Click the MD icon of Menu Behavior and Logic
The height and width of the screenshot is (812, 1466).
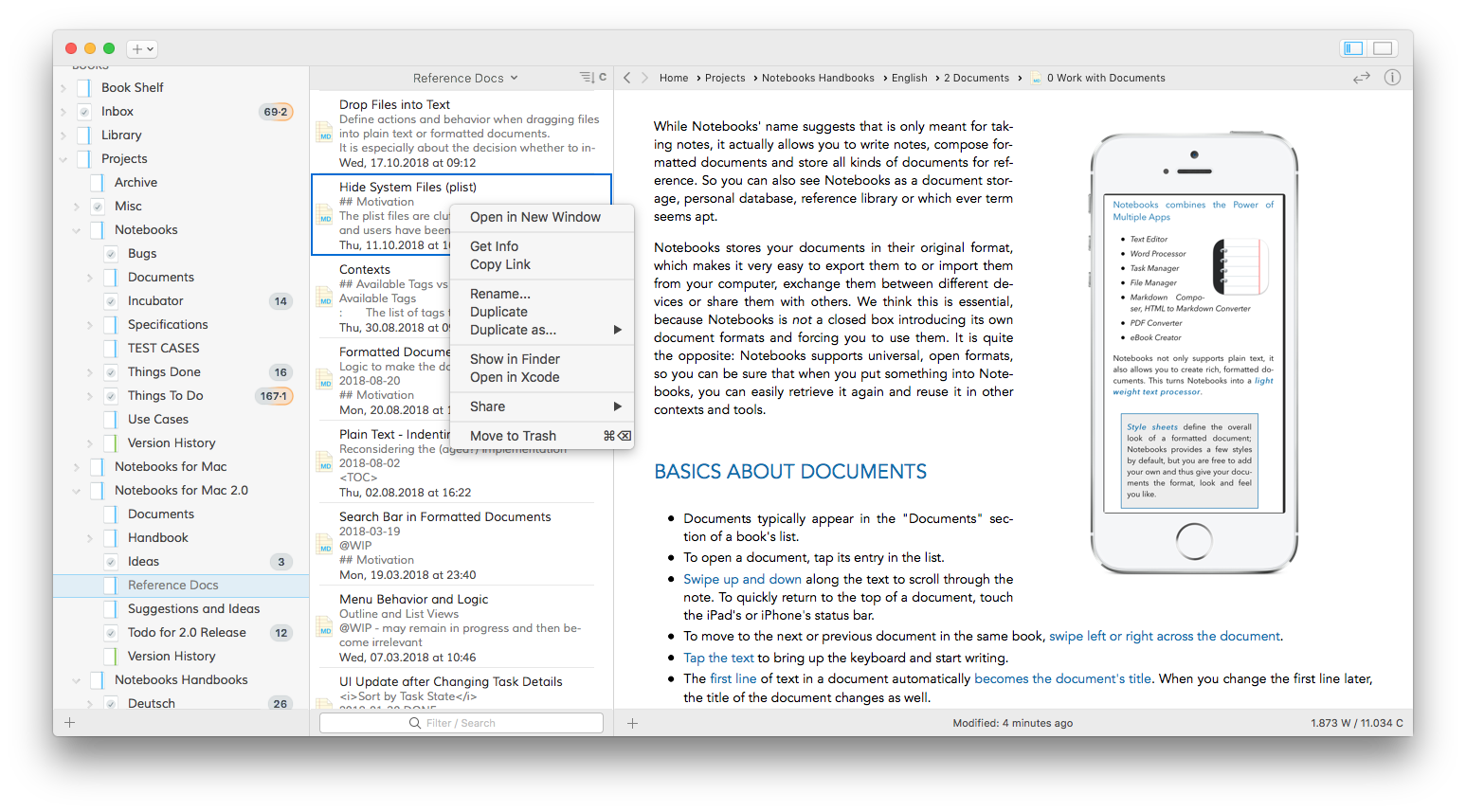coord(324,627)
